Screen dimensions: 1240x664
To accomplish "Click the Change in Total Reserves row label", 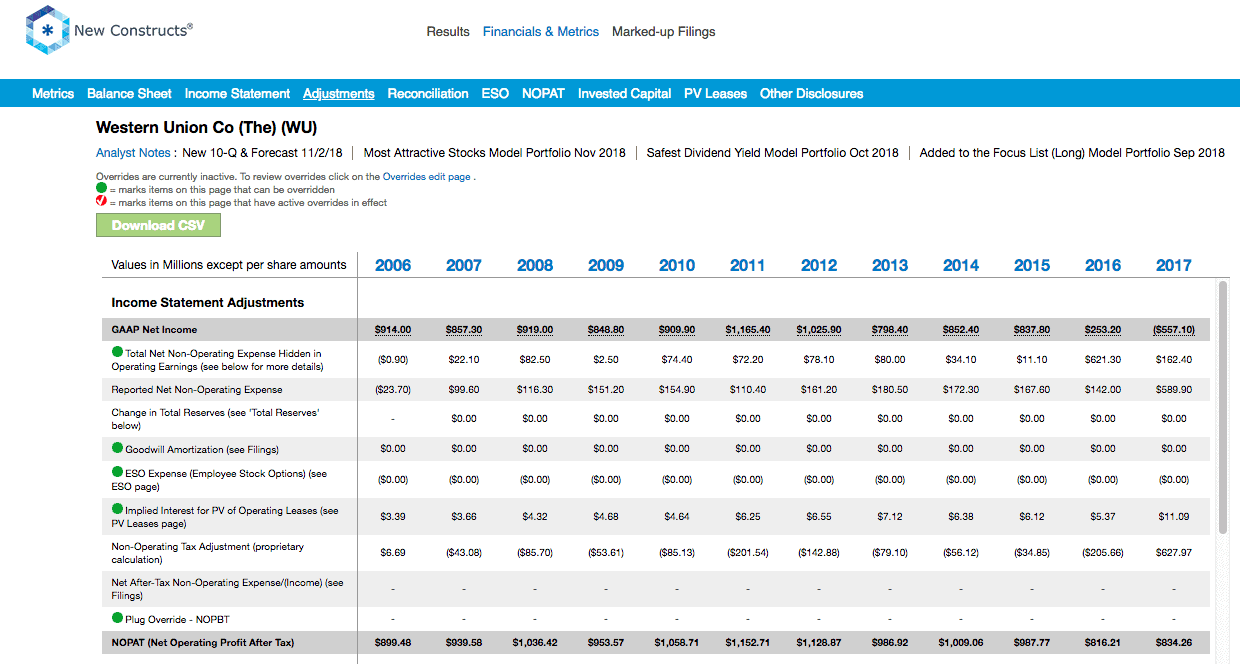I will (x=215, y=418).
